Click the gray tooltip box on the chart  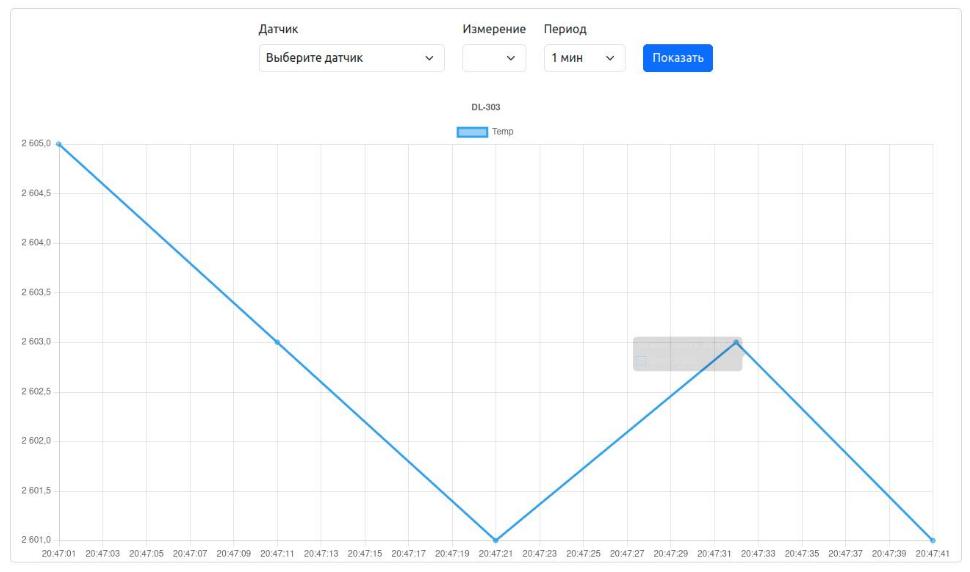pos(686,354)
